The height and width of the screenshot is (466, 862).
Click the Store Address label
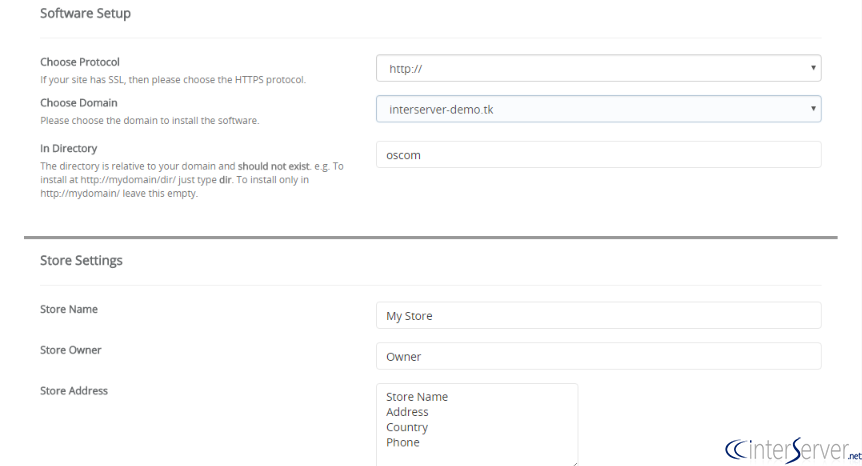74,391
